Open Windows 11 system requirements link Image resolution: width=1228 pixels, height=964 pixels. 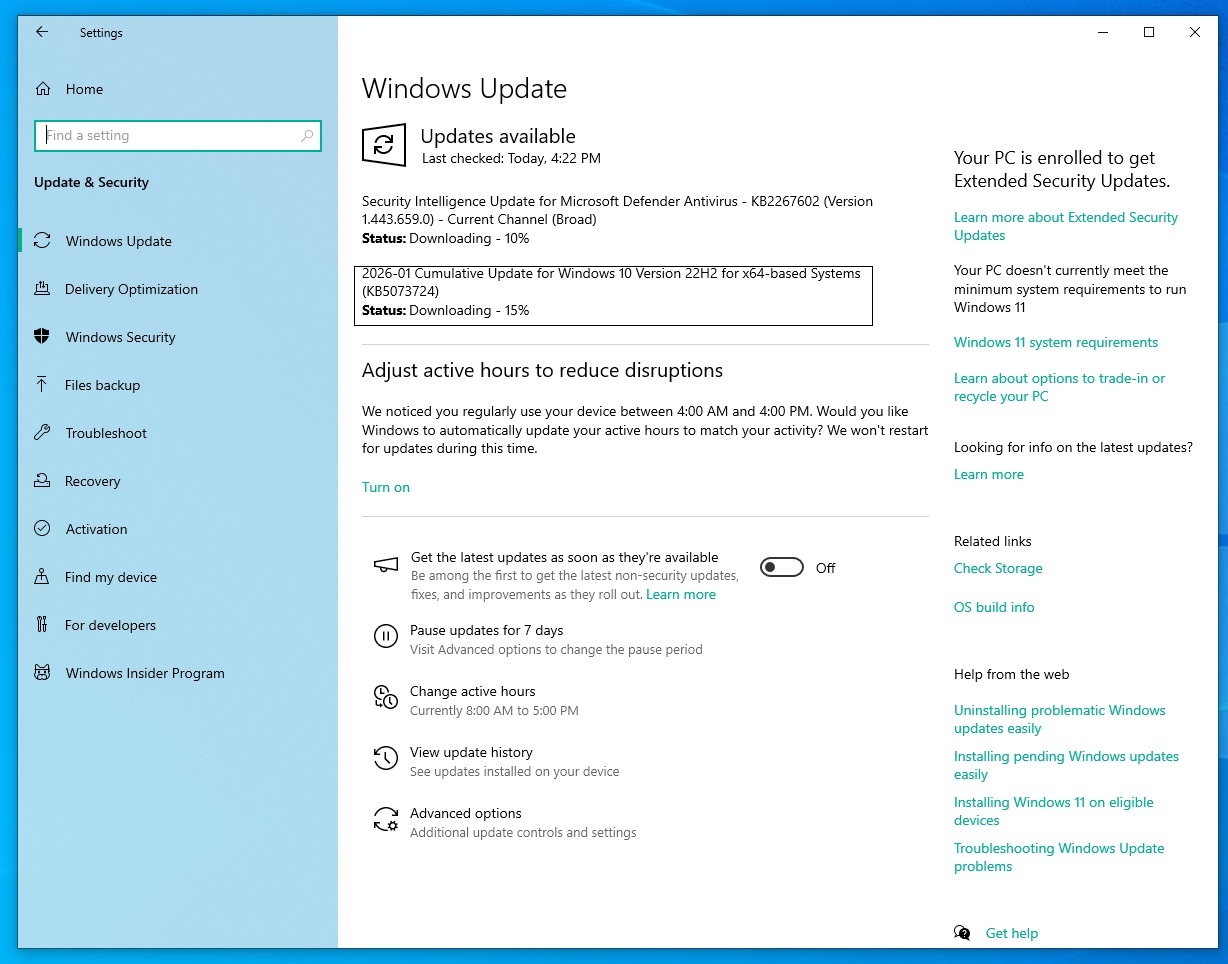(1056, 342)
